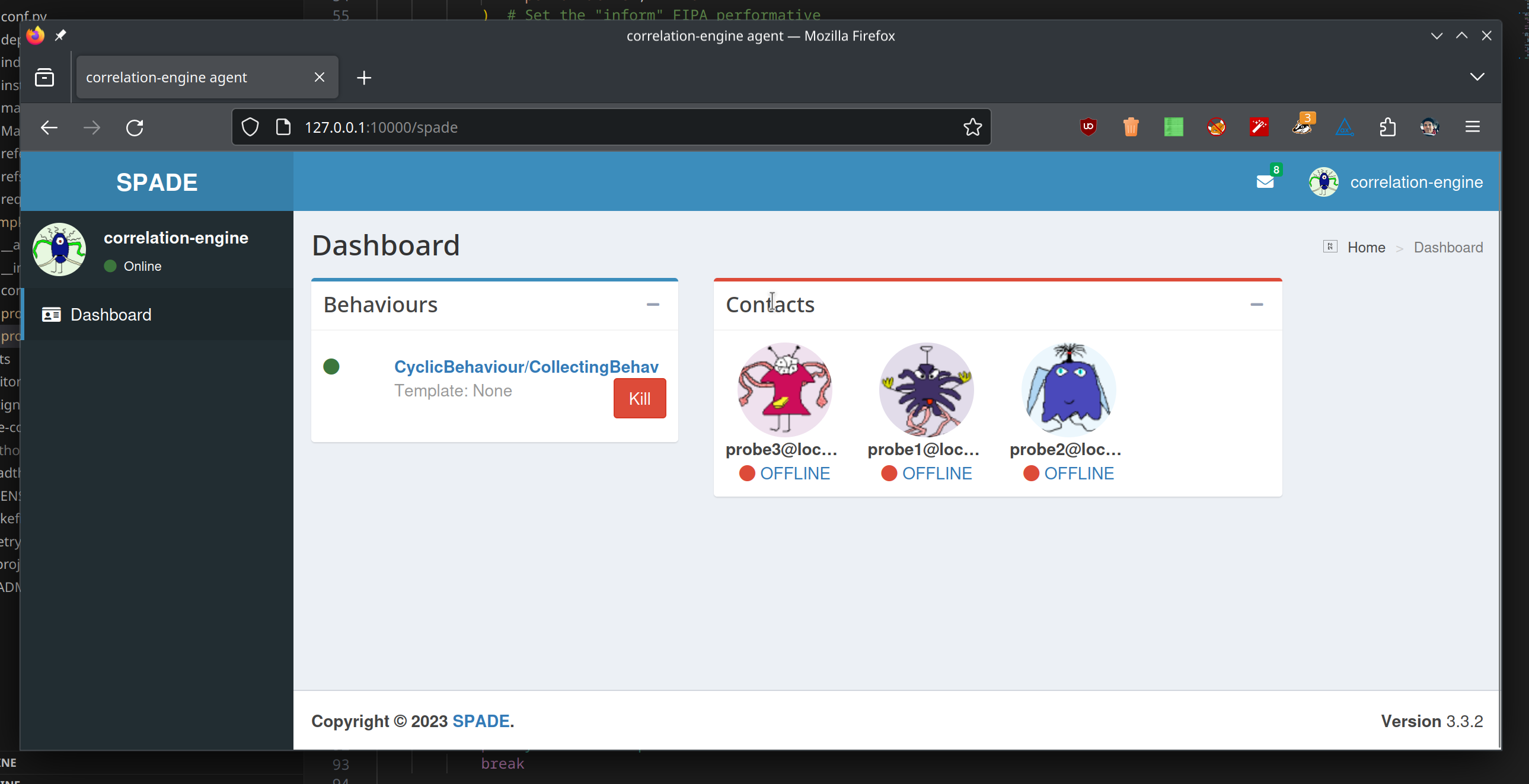Click the blue triangle extension icon
This screenshot has width=1529, height=784.
[x=1345, y=127]
